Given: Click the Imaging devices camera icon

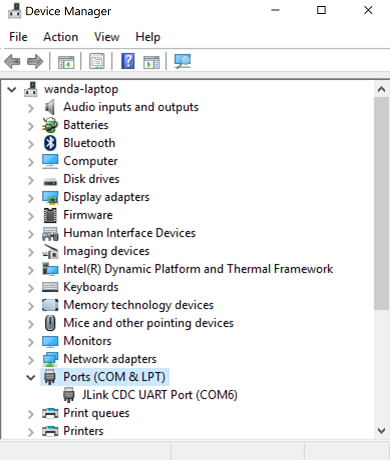Looking at the screenshot, I should click(50, 252).
